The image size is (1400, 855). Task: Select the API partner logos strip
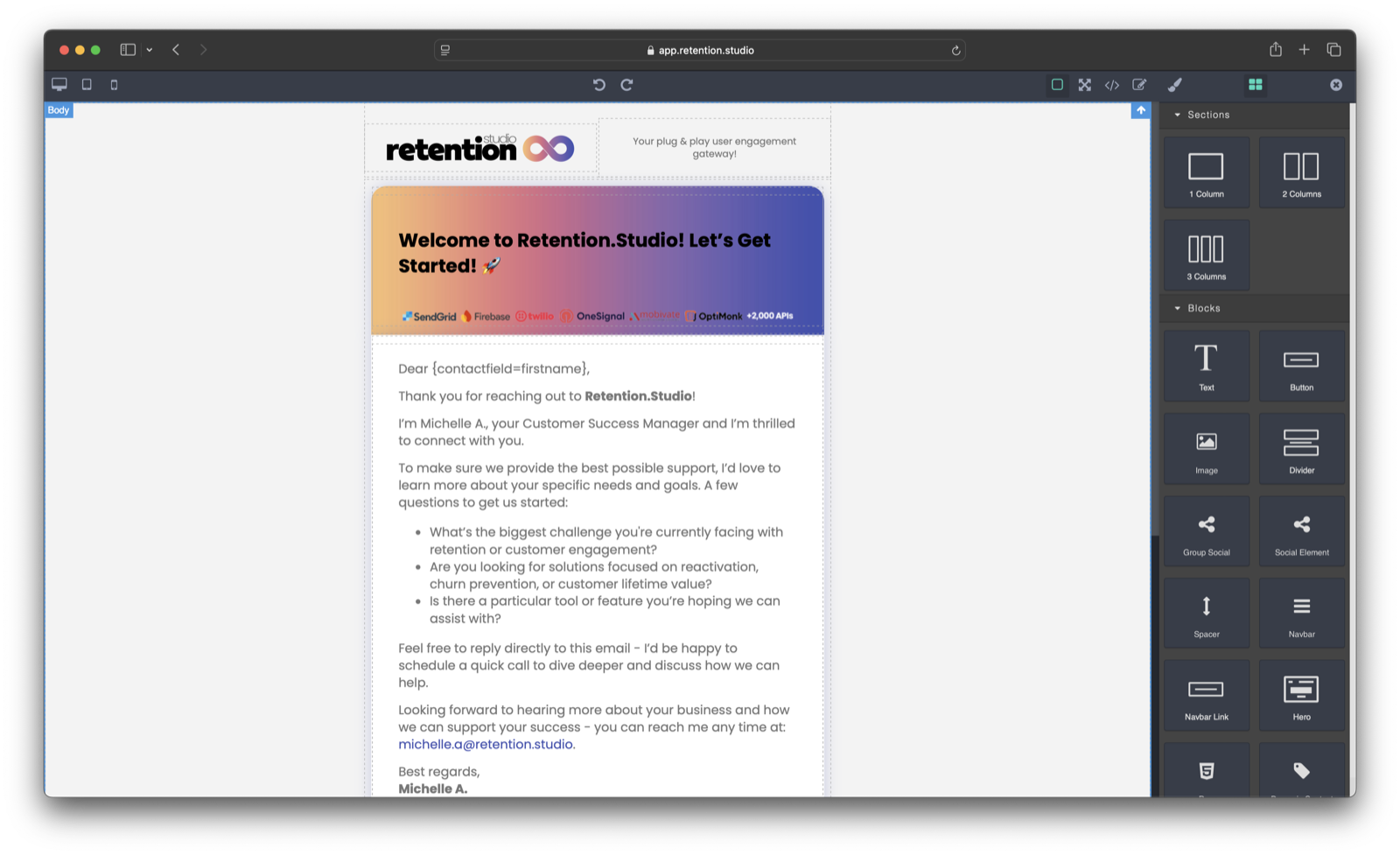(x=598, y=316)
